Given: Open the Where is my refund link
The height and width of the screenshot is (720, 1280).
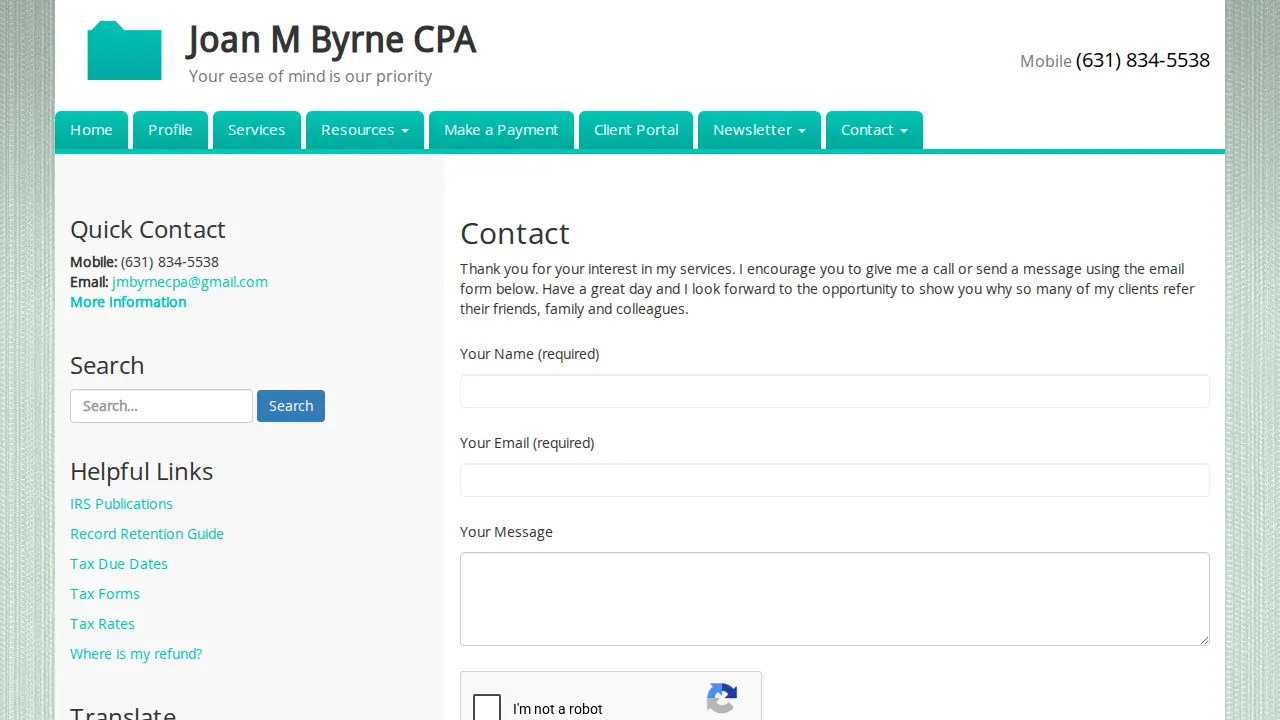Looking at the screenshot, I should [136, 654].
